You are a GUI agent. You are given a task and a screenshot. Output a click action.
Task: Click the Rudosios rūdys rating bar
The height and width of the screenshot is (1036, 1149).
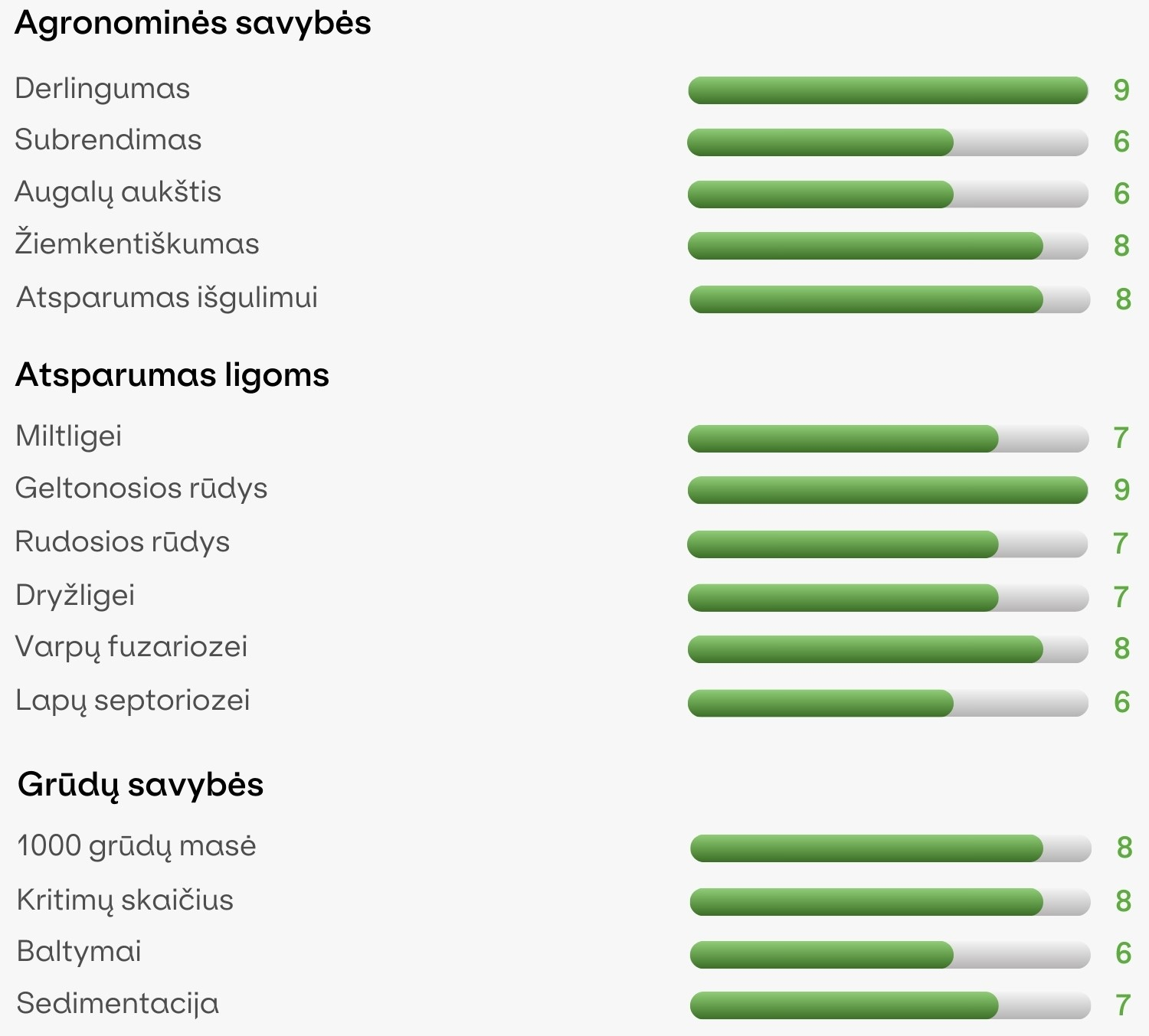point(888,544)
